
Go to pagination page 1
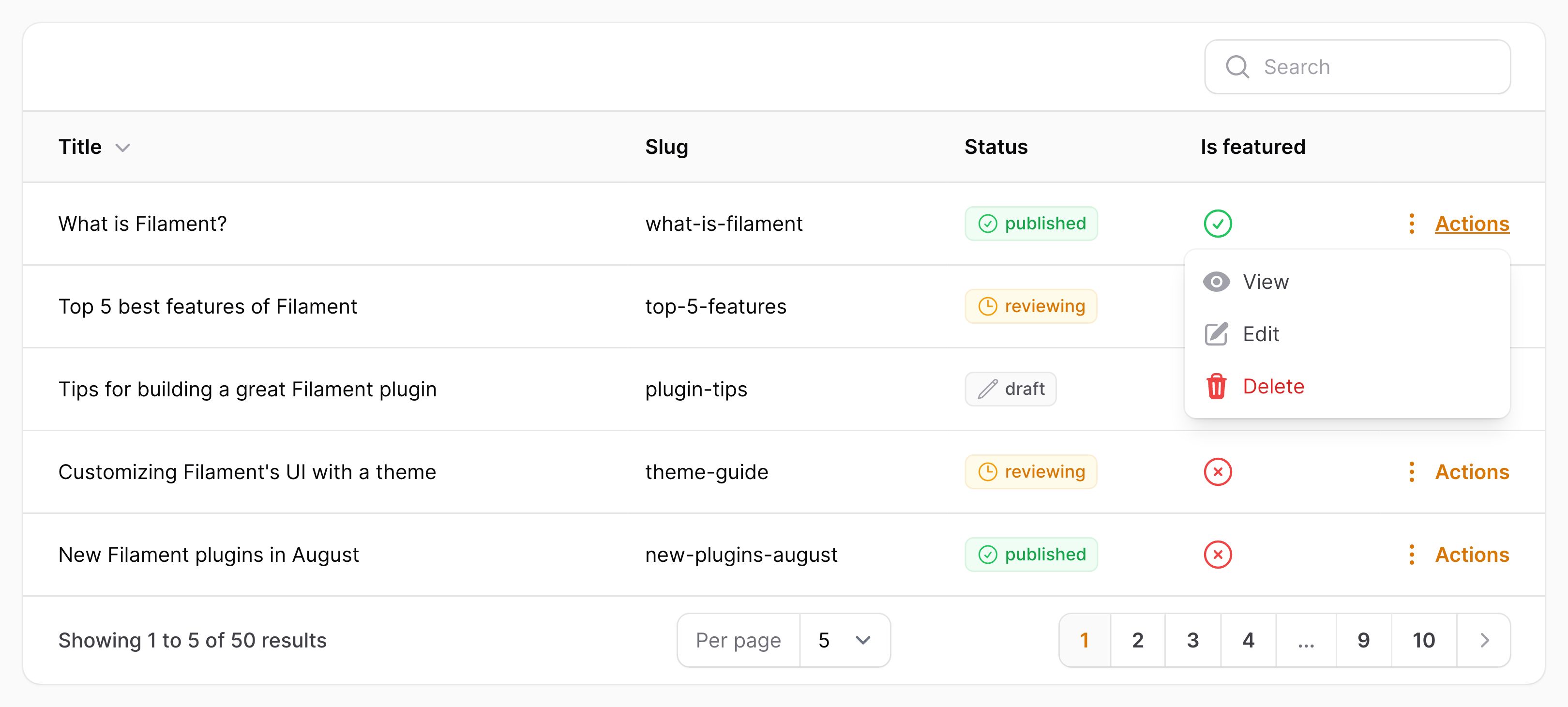coord(1085,640)
